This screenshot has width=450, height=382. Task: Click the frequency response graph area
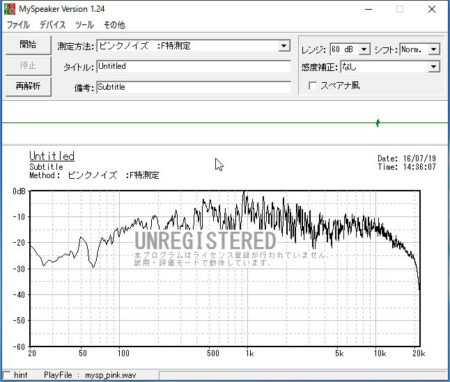(225, 269)
